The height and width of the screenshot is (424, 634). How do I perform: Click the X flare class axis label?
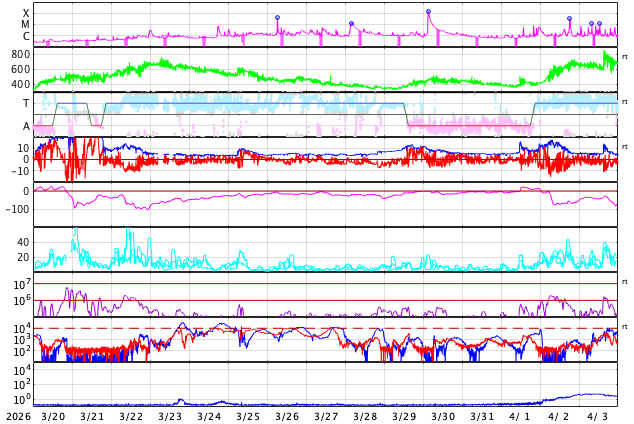click(26, 14)
